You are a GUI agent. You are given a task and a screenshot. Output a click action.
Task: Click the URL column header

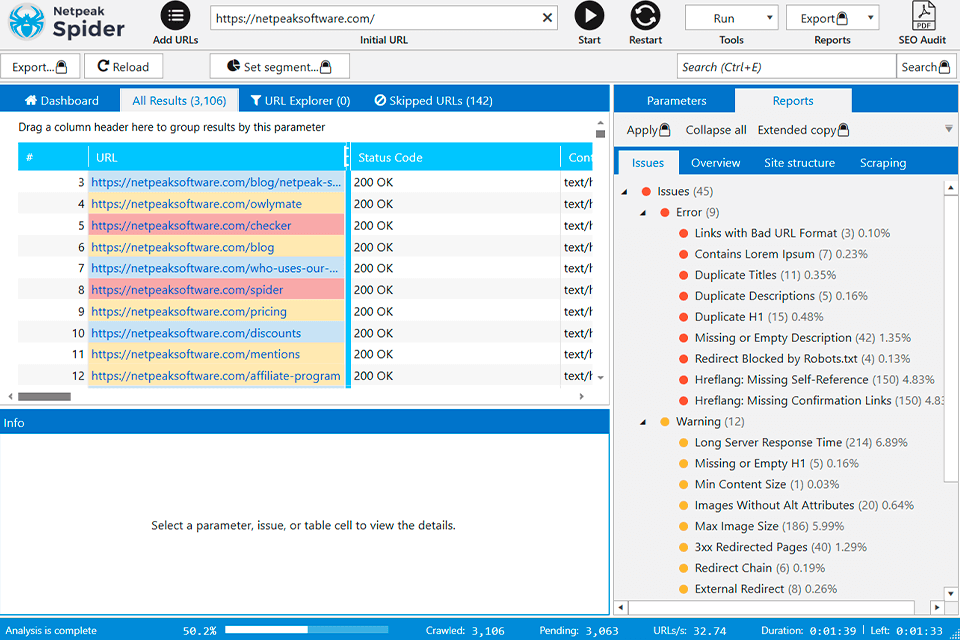coord(217,157)
